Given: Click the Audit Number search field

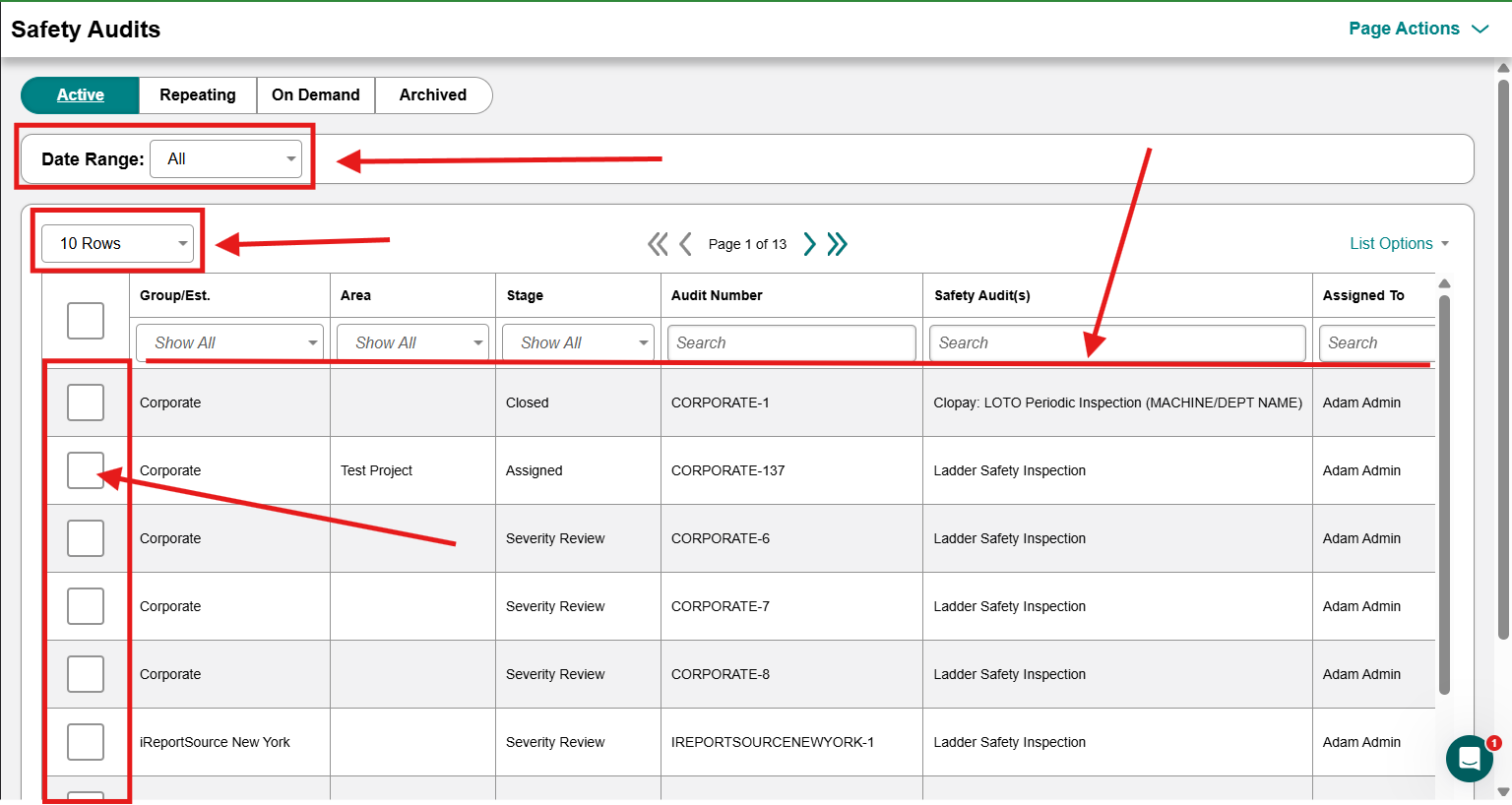Looking at the screenshot, I should point(791,342).
